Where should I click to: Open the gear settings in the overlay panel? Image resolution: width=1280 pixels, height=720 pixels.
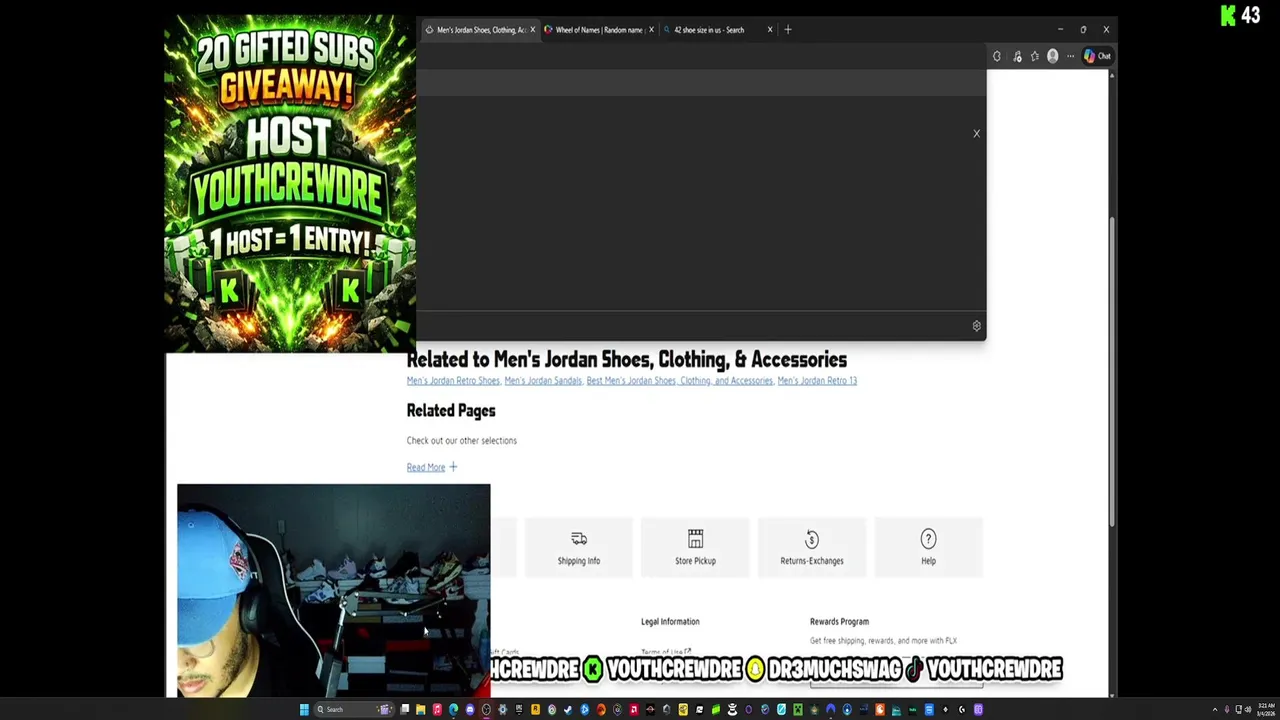pyautogui.click(x=976, y=325)
